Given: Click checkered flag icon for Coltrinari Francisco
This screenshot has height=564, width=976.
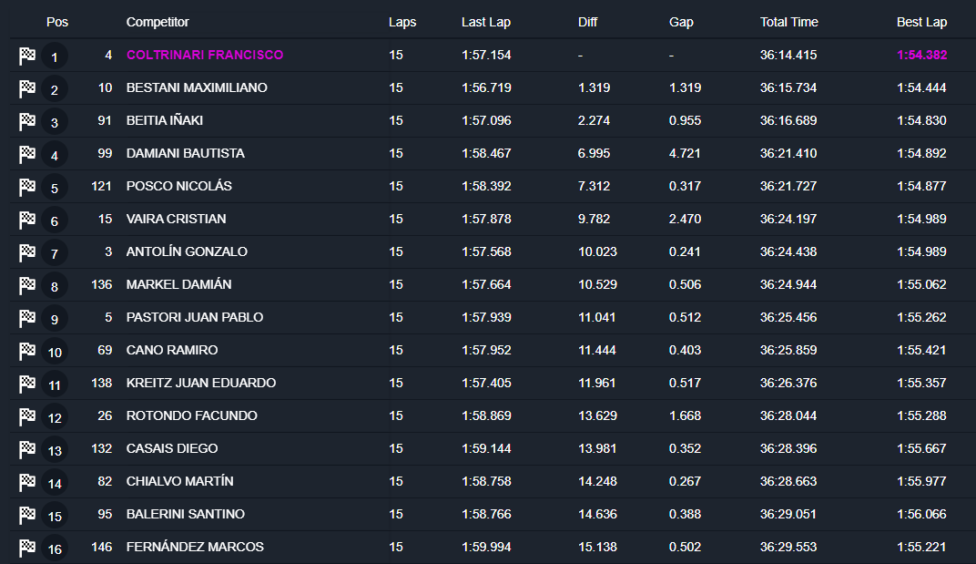Looking at the screenshot, I should pos(27,56).
